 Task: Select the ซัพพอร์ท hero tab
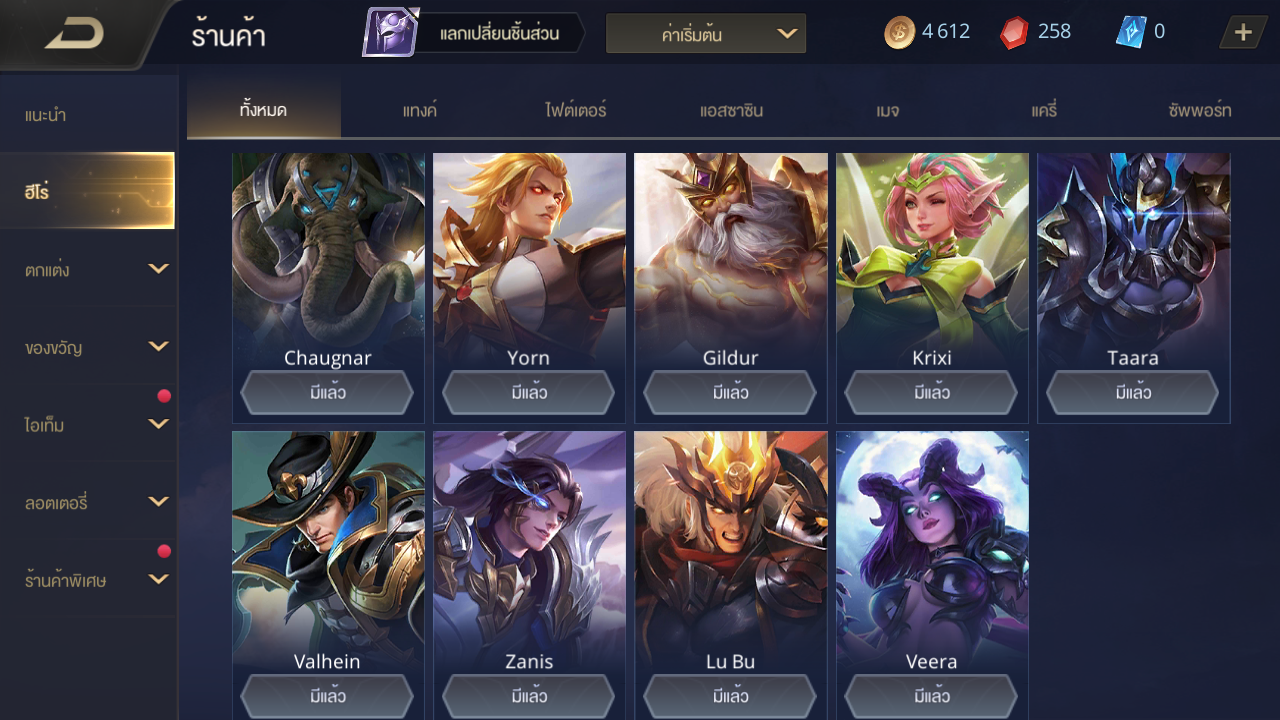[1199, 110]
